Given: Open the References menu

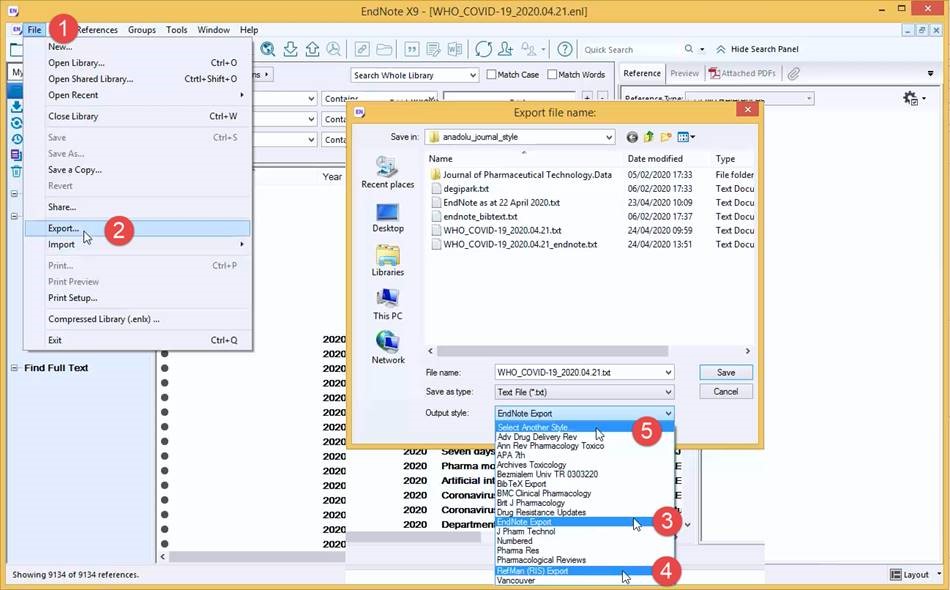Looking at the screenshot, I should click(x=97, y=30).
